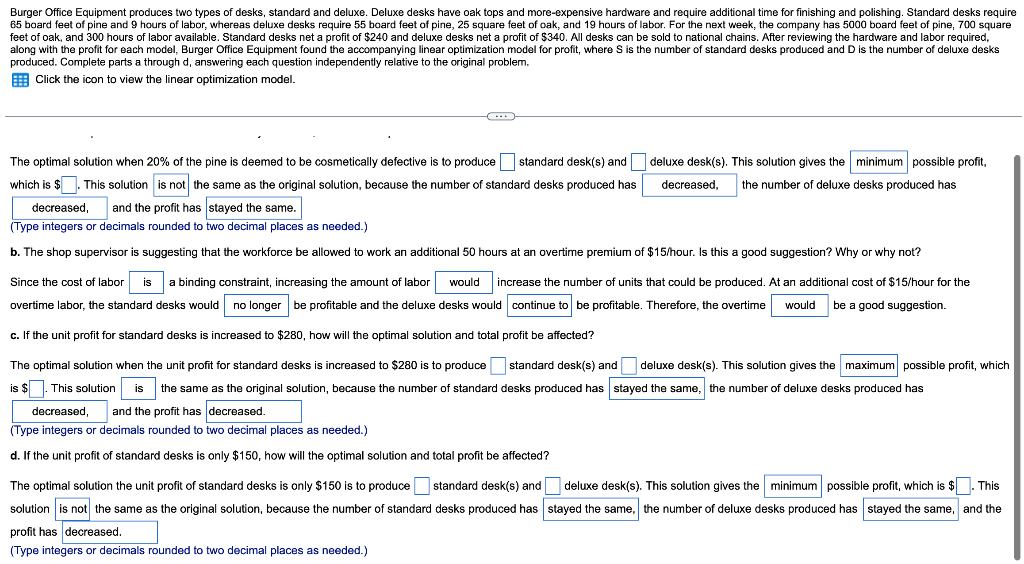This screenshot has height=564, width=1024.
Task: Open 'would' dropdown after amount of labor
Action: [464, 283]
